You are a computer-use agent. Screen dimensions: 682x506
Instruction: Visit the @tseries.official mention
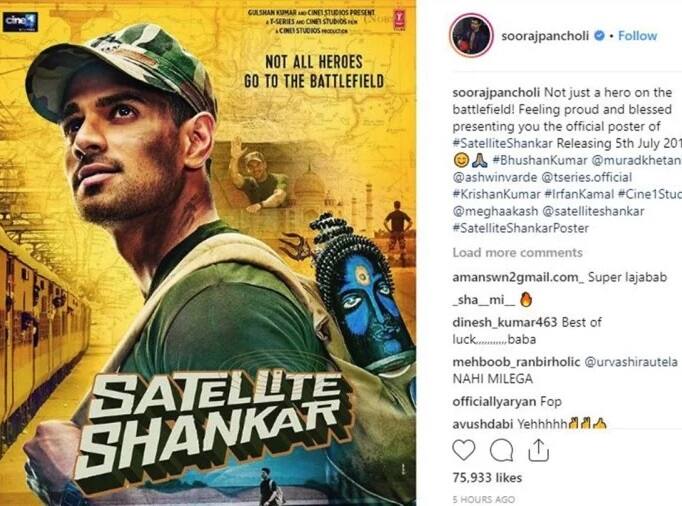pos(587,177)
